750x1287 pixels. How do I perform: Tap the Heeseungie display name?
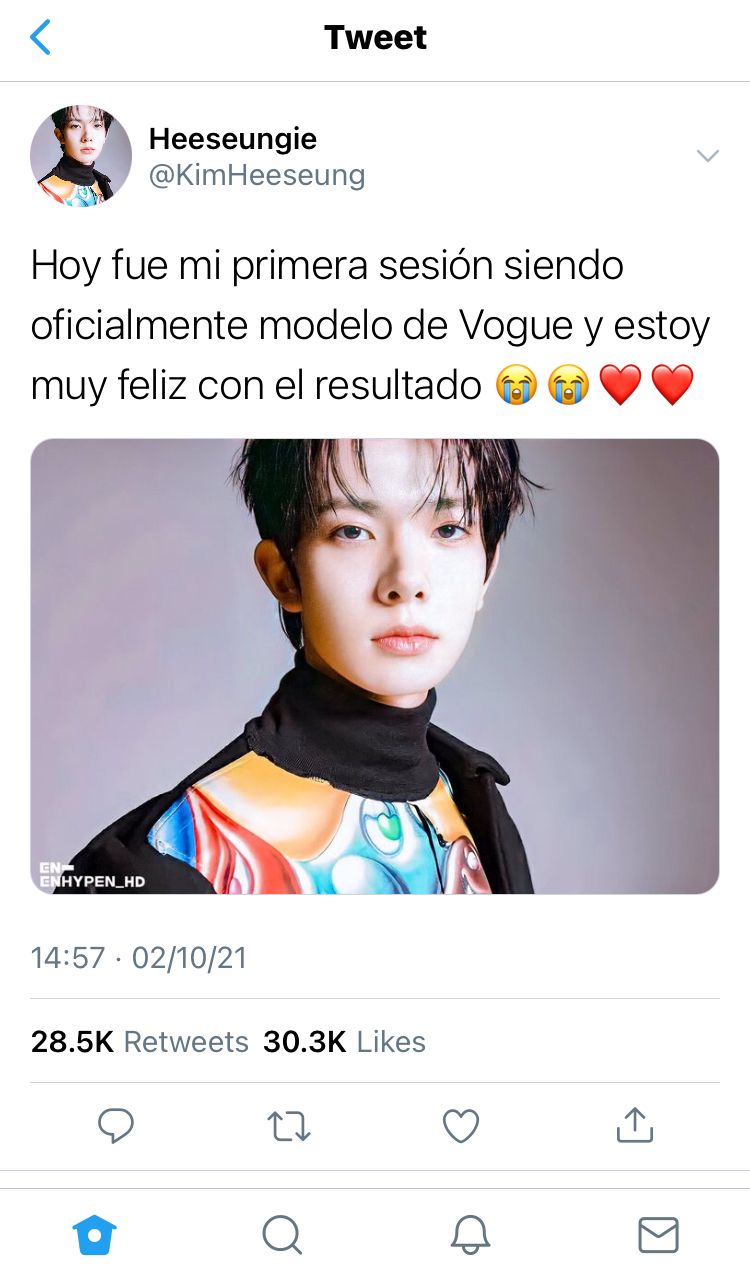(233, 139)
